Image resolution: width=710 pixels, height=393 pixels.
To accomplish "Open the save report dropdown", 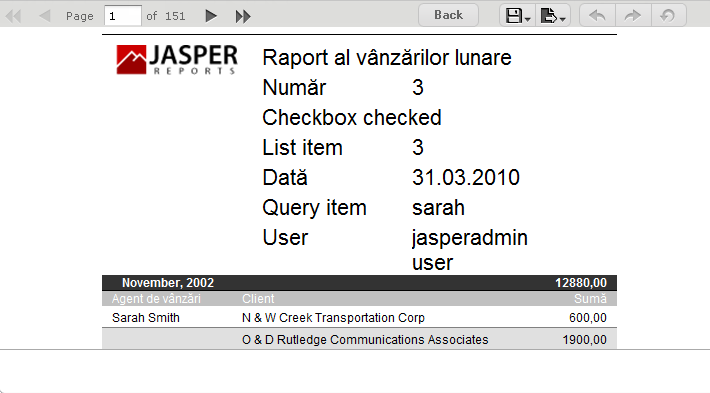I will [518, 16].
